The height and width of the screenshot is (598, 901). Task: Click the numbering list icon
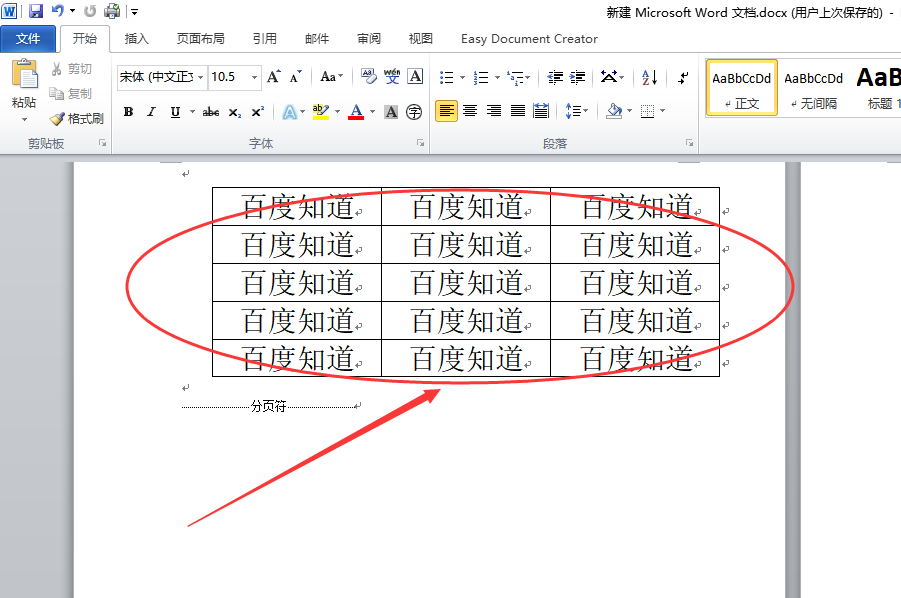(481, 77)
